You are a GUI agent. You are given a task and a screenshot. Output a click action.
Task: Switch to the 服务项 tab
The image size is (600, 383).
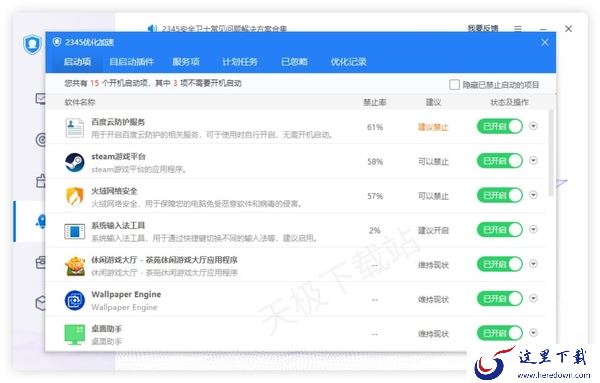click(186, 62)
